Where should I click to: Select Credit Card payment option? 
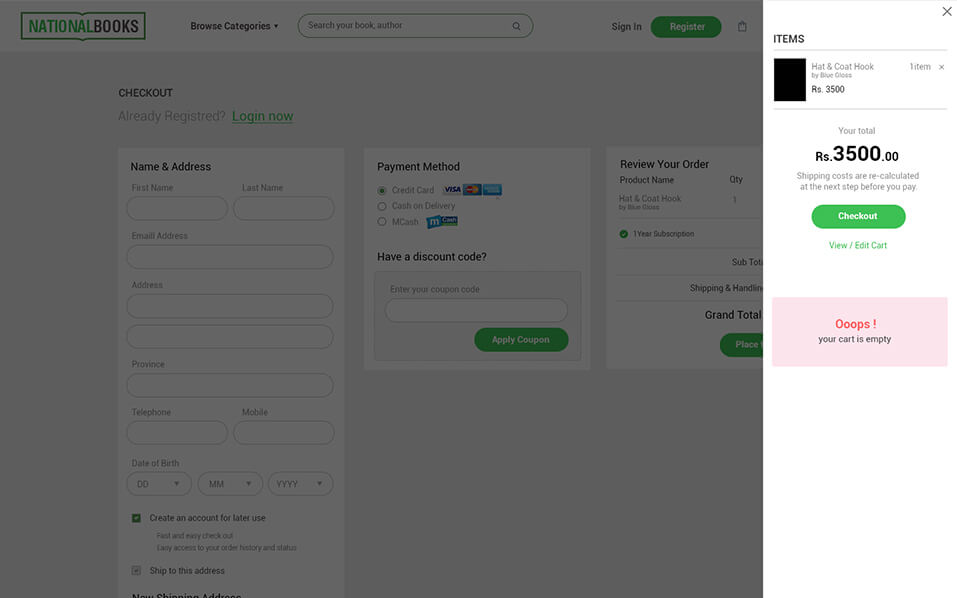pyautogui.click(x=382, y=190)
